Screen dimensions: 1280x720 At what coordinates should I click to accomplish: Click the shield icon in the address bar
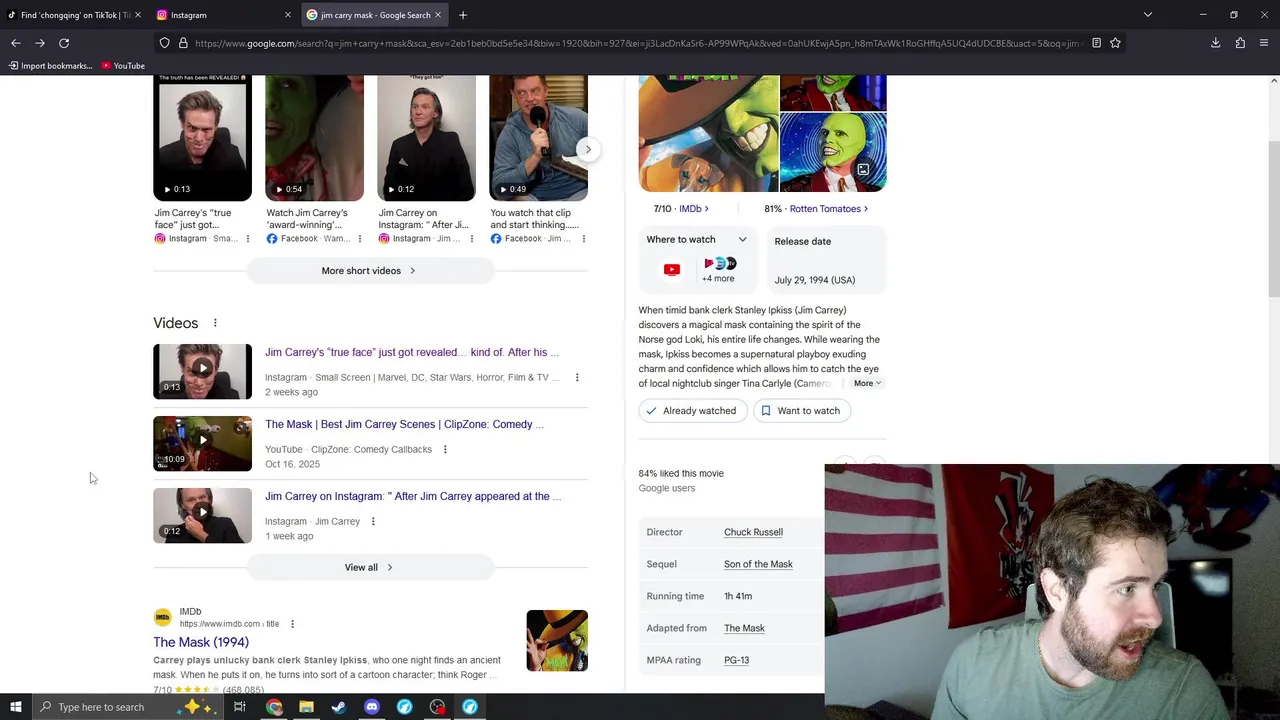click(165, 43)
